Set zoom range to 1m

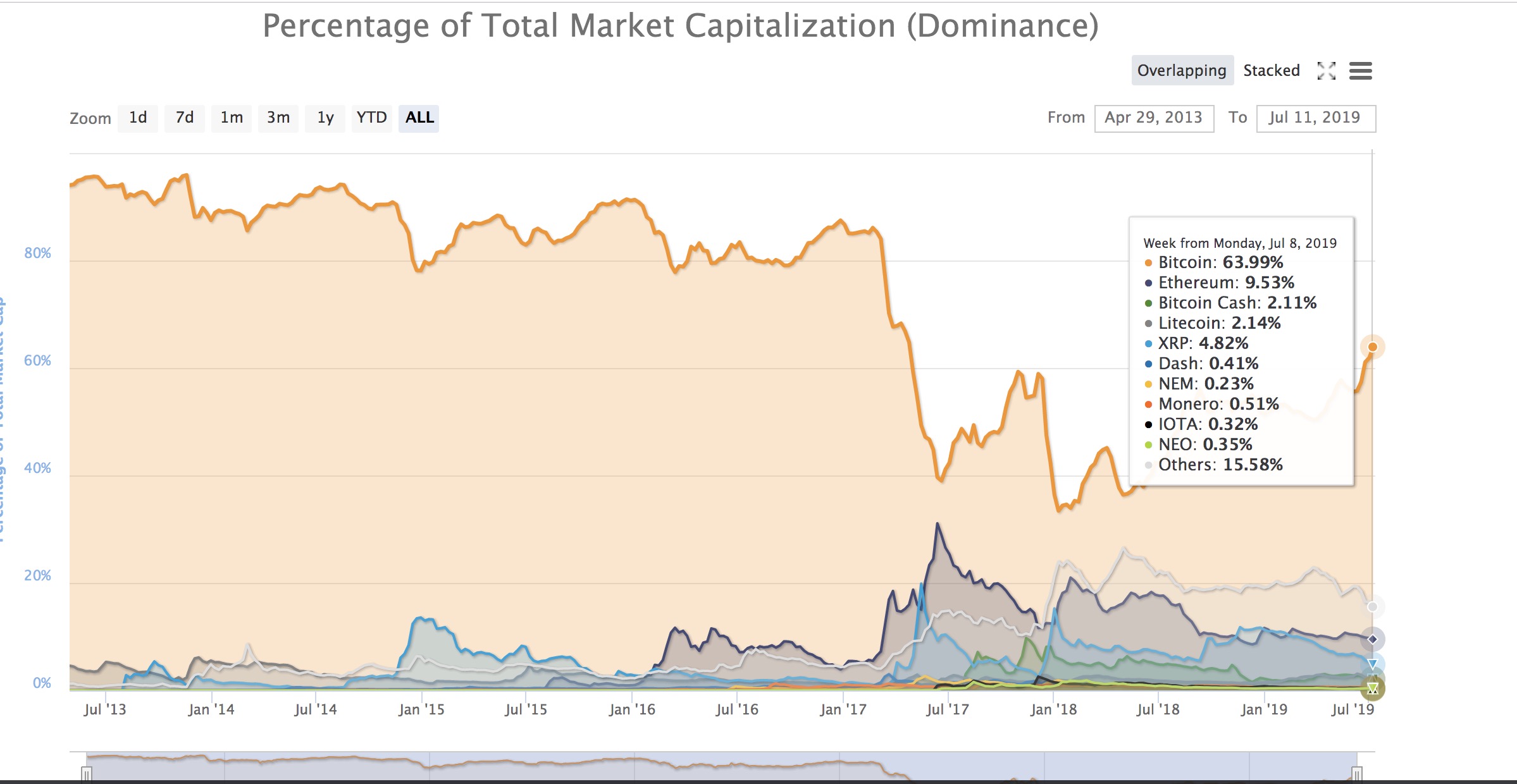pos(232,118)
